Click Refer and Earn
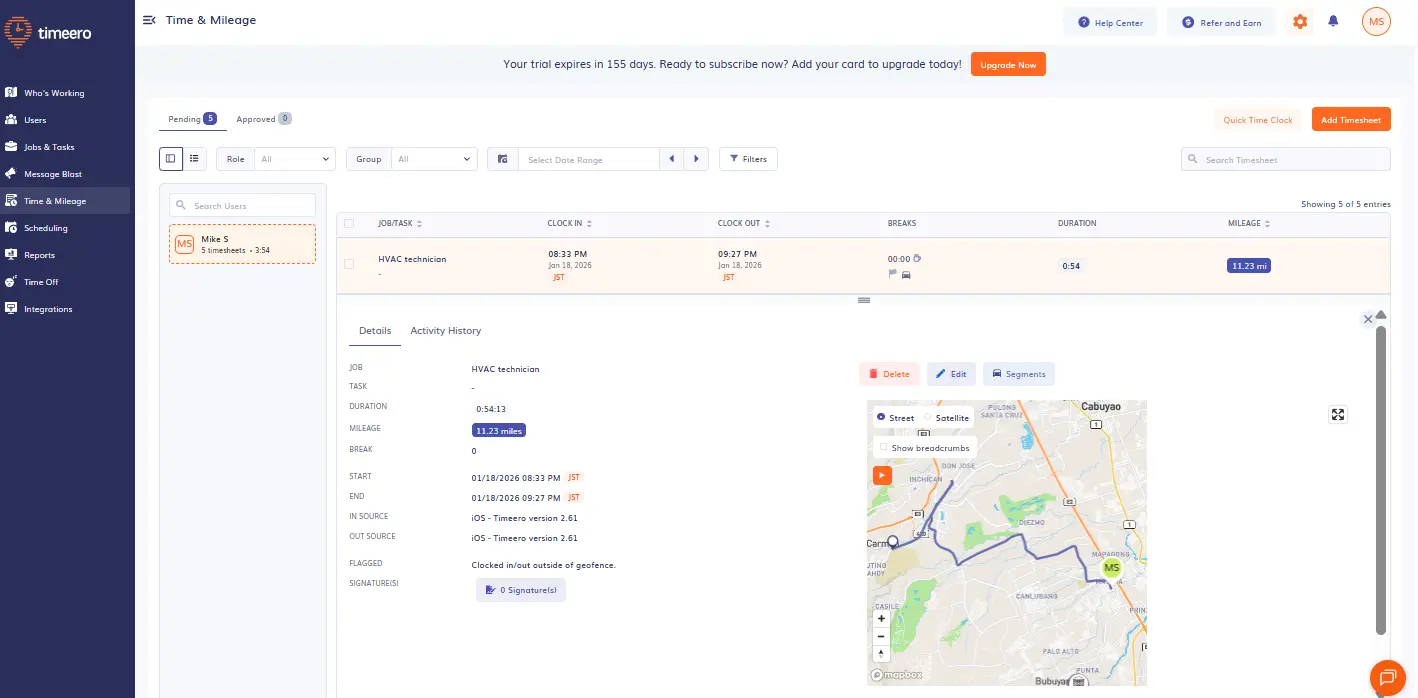The width and height of the screenshot is (1418, 698). pos(1221,22)
